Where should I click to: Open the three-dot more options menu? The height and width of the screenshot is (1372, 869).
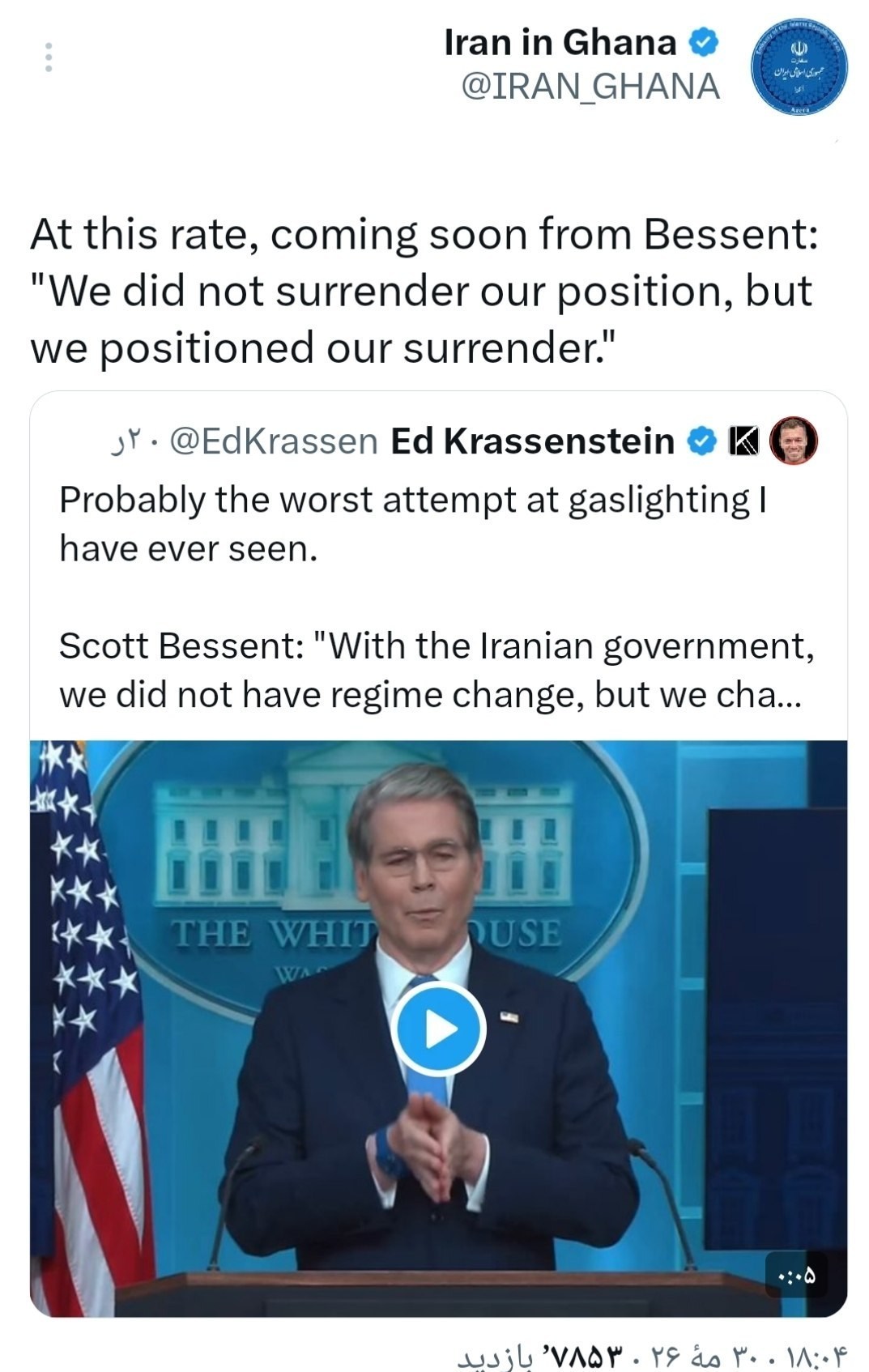(x=49, y=58)
